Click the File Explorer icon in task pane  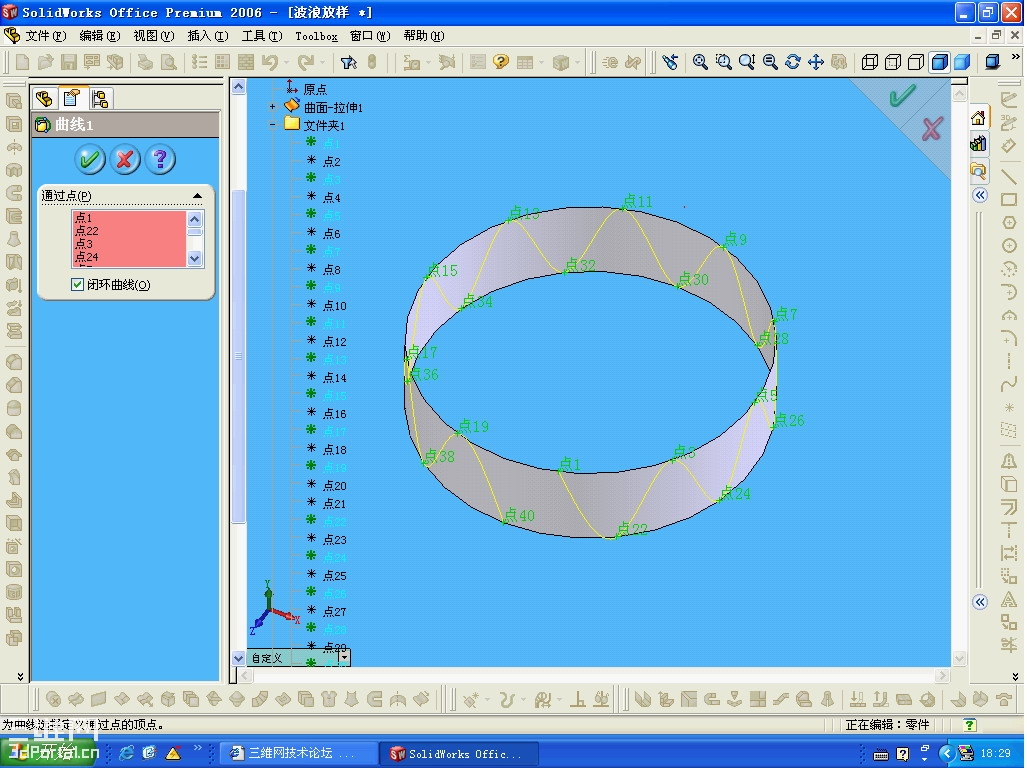[978, 171]
